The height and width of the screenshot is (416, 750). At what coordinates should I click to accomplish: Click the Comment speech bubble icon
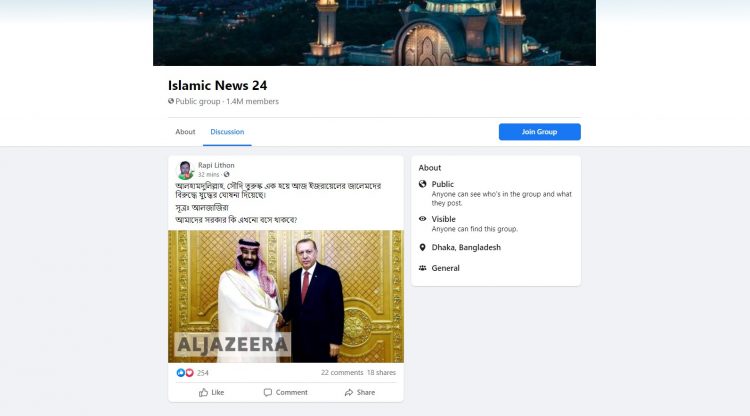pyautogui.click(x=268, y=393)
